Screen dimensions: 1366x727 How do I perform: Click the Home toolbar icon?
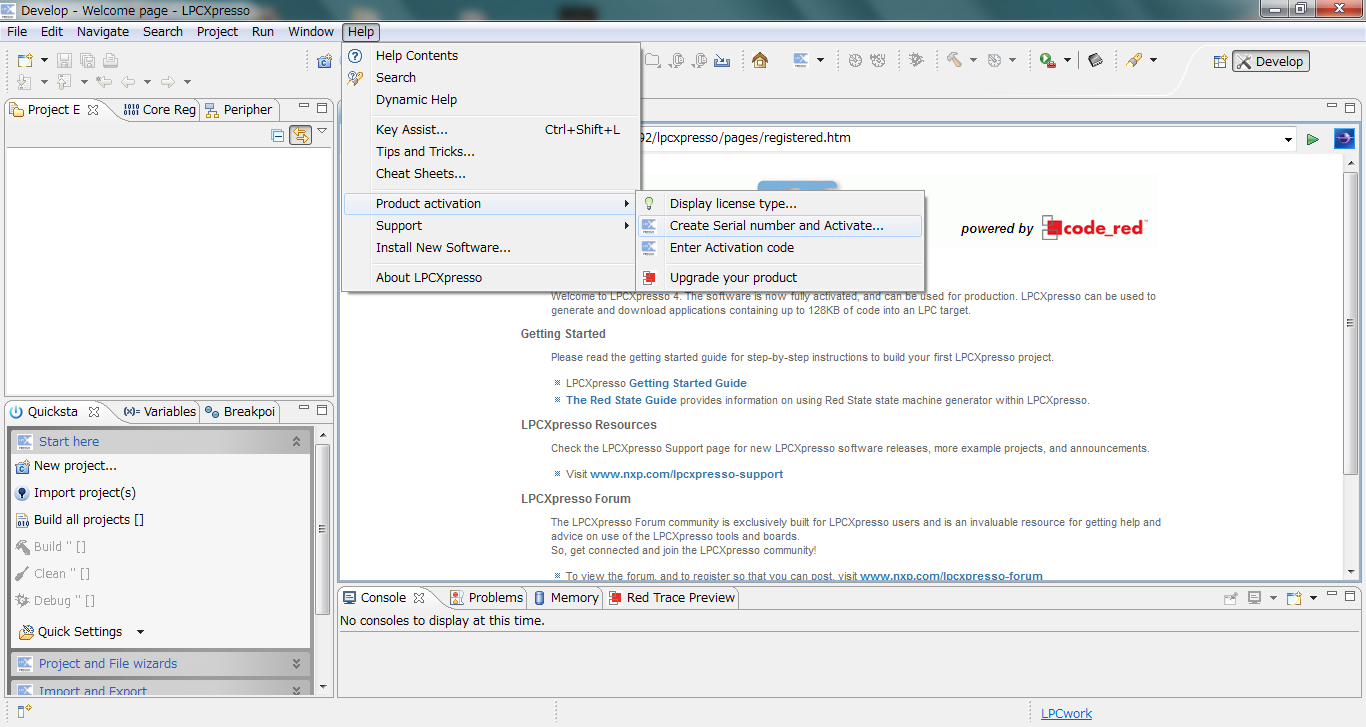tap(760, 60)
